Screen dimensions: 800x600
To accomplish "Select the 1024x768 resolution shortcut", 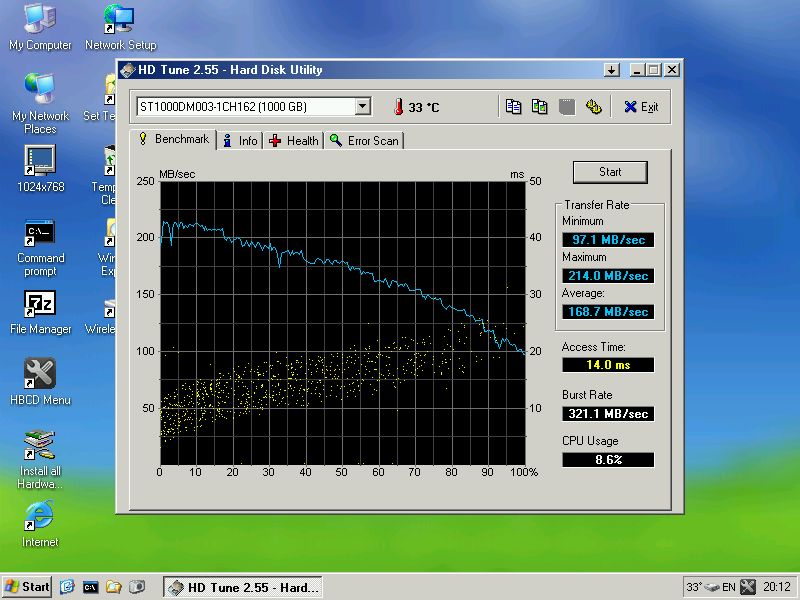I will click(x=40, y=169).
